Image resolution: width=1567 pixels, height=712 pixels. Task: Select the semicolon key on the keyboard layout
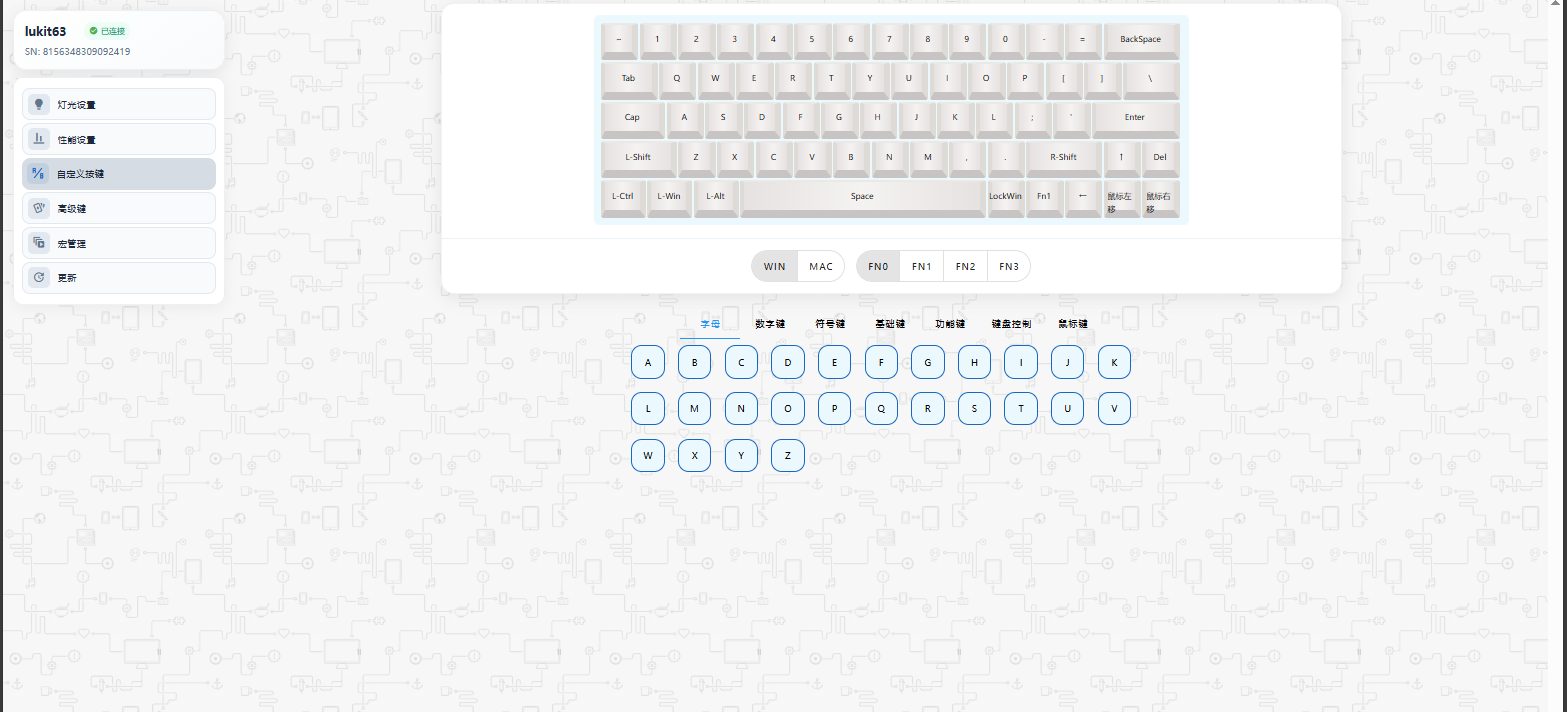tap(1032, 119)
